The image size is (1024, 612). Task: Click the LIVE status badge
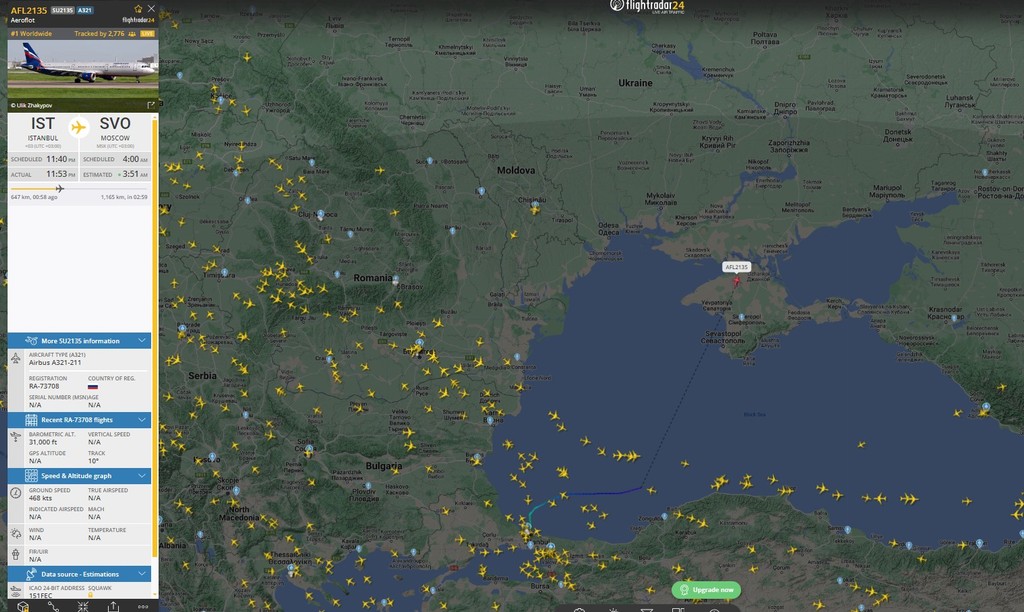(x=148, y=33)
